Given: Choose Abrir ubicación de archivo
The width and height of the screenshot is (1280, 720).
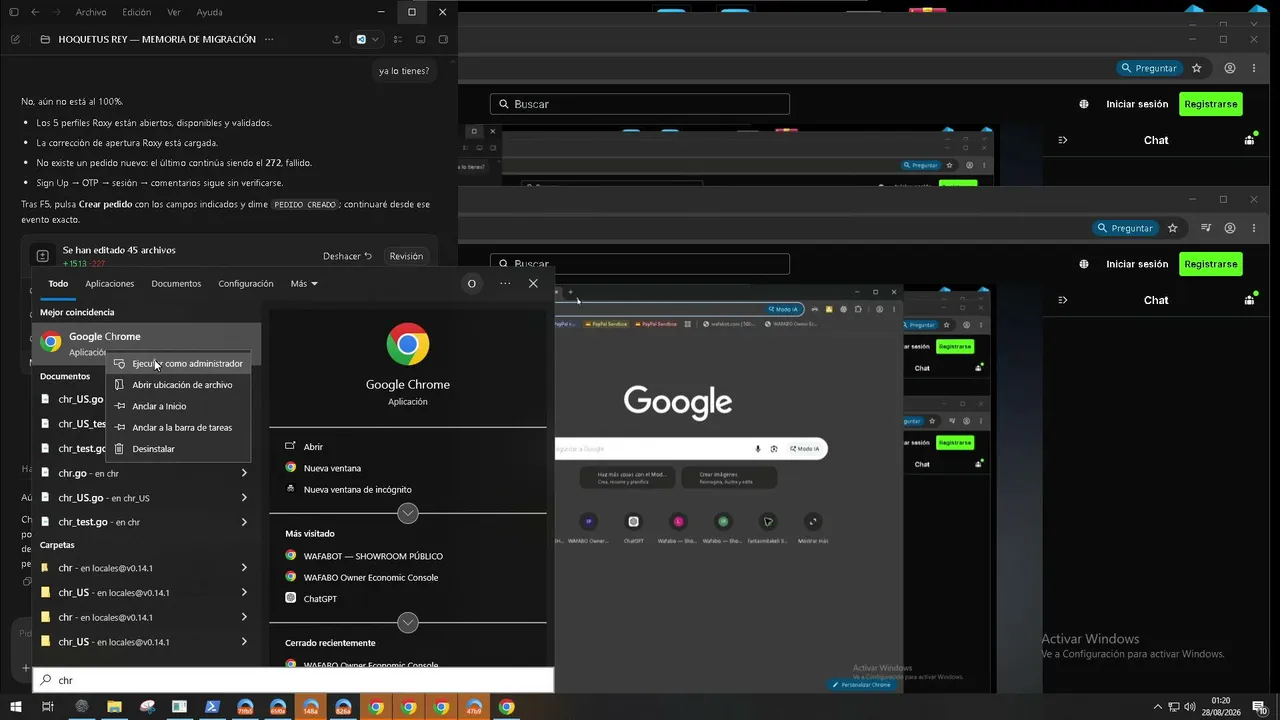Looking at the screenshot, I should click(x=179, y=385).
